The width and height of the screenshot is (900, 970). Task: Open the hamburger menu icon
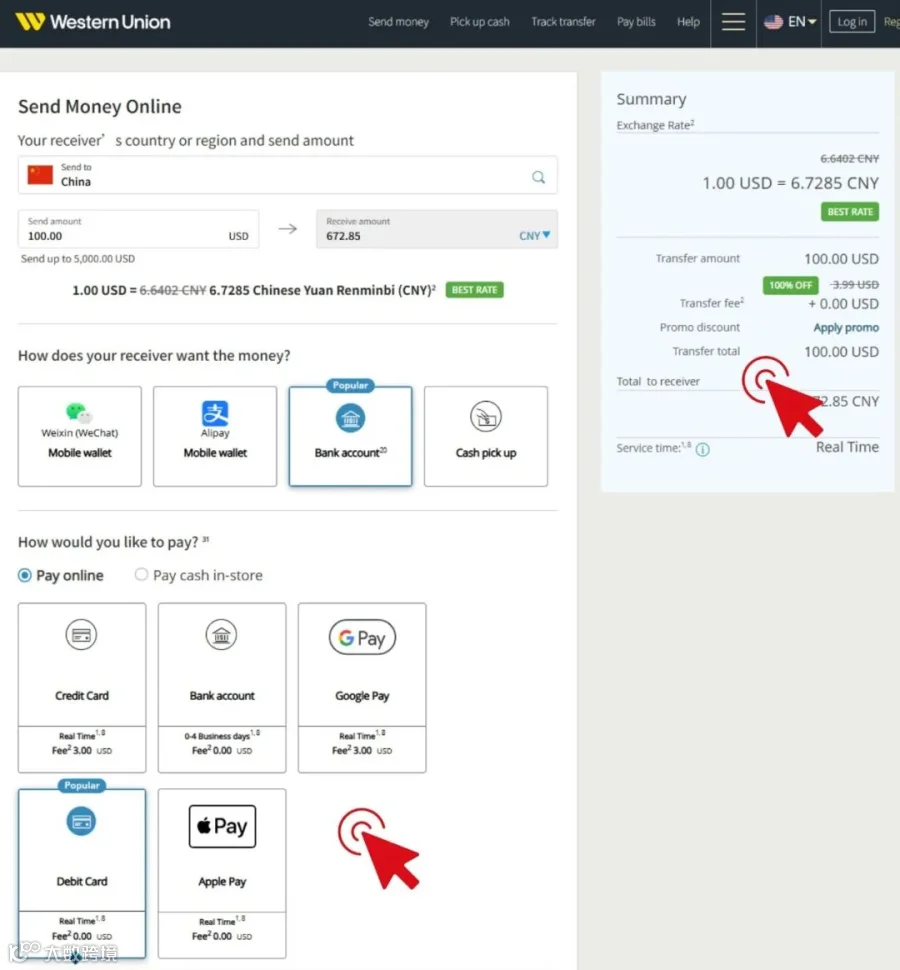tap(733, 22)
